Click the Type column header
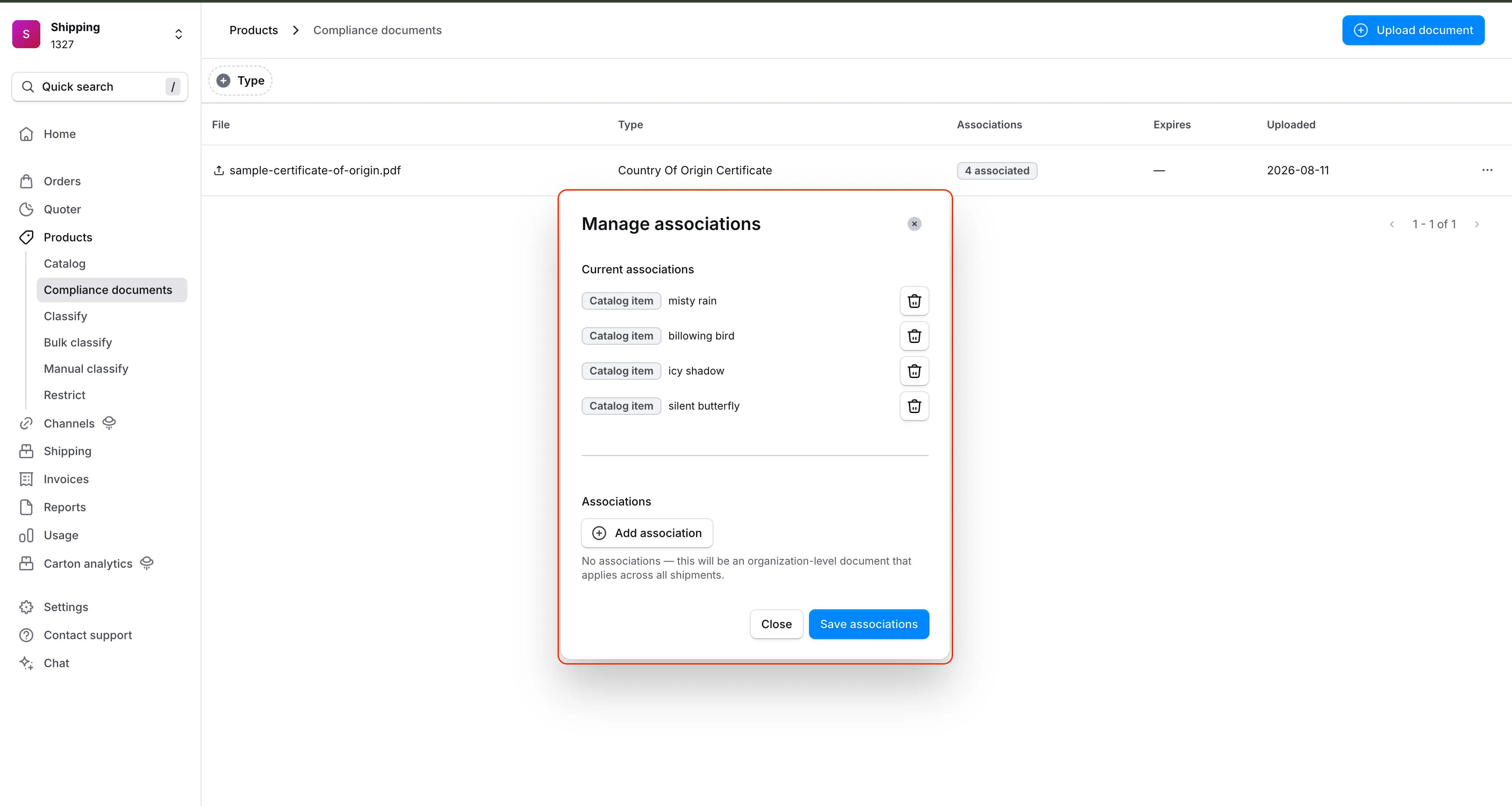 coord(630,124)
